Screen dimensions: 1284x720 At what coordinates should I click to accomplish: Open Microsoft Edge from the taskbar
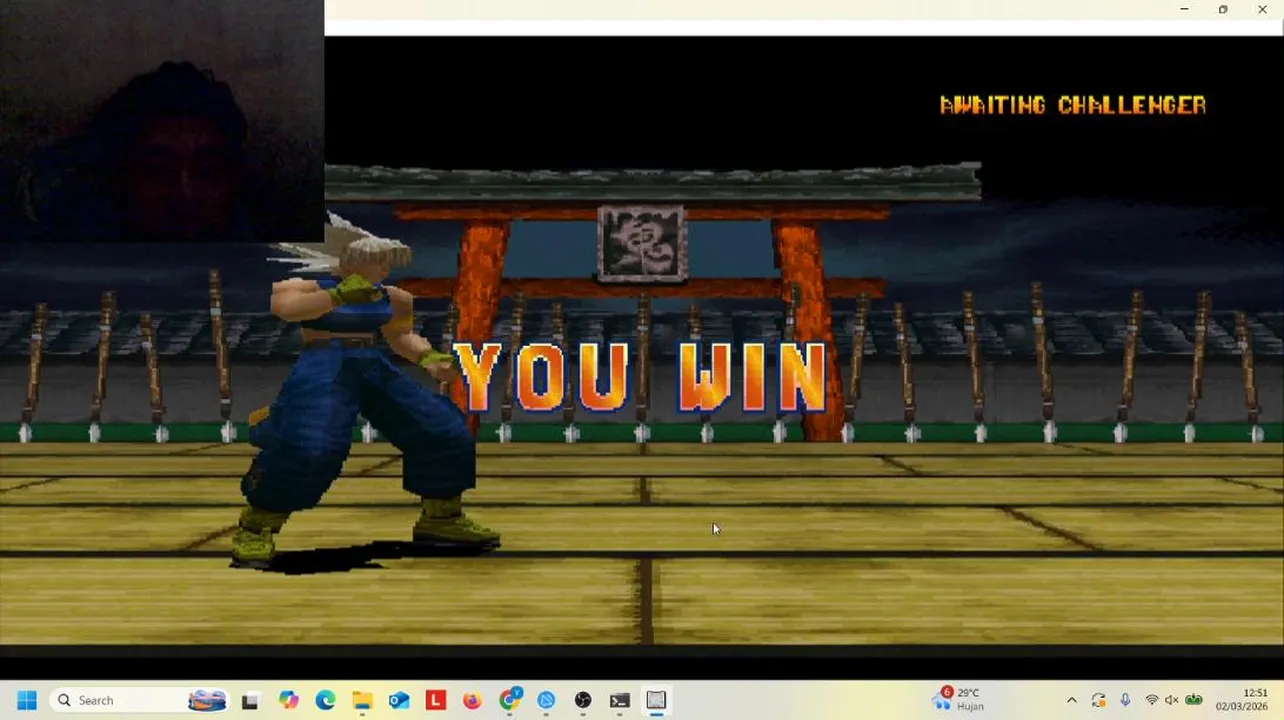325,701
